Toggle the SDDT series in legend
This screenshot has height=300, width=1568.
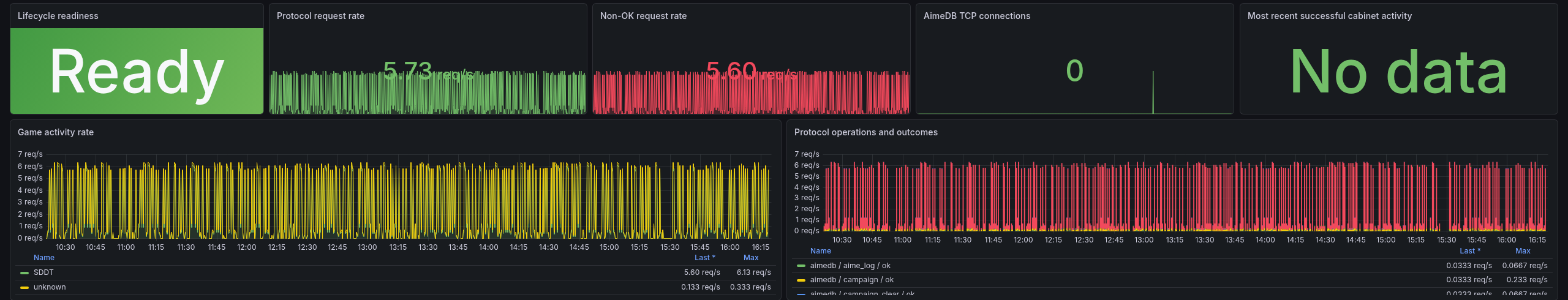pos(43,272)
